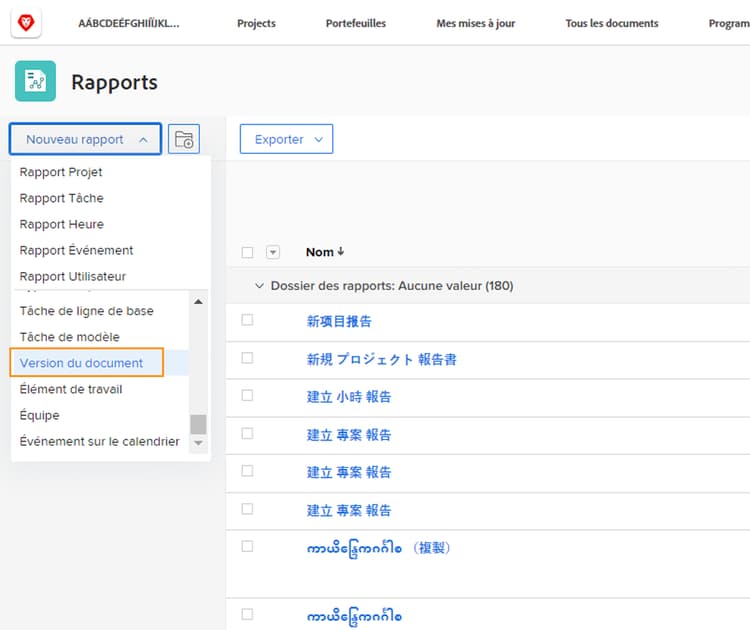Viewport: 750px width, 630px height.
Task: Open the first 建立 專案 報告 report
Action: click(x=349, y=434)
